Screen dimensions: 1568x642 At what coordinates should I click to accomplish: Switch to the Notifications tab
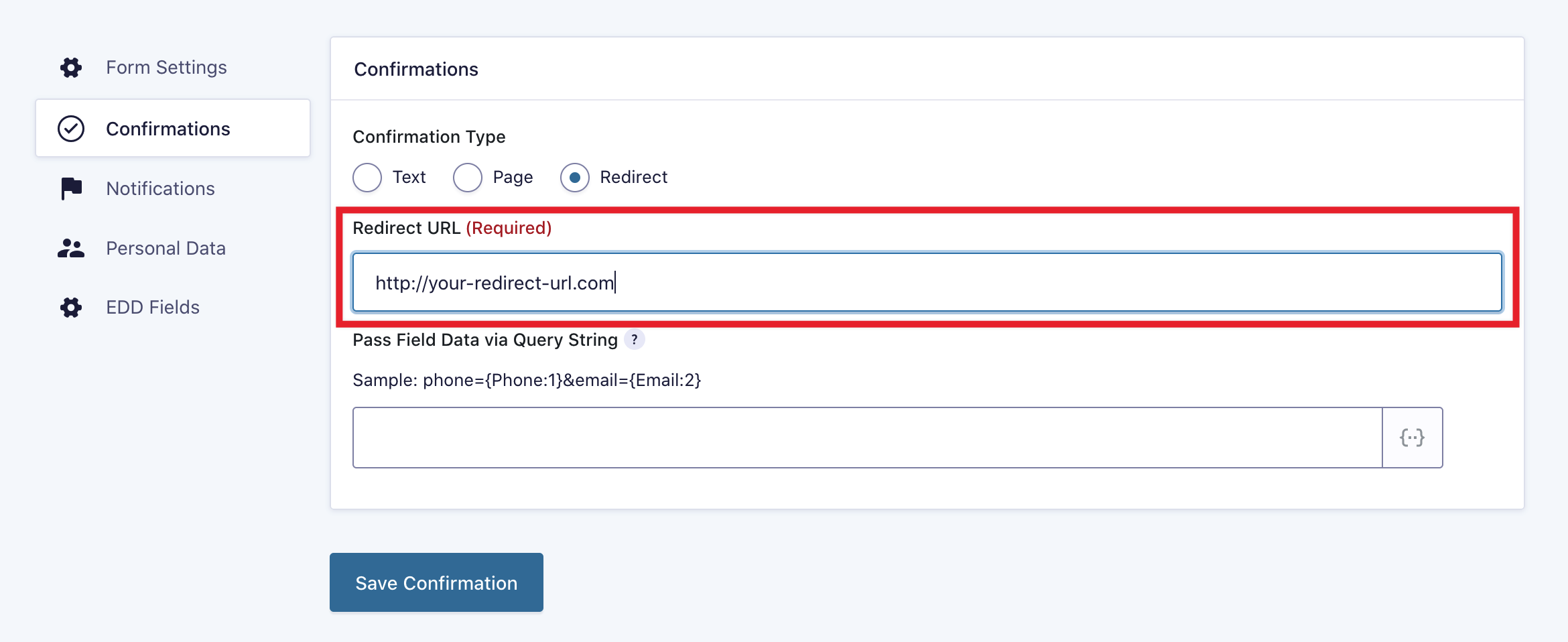click(x=160, y=189)
